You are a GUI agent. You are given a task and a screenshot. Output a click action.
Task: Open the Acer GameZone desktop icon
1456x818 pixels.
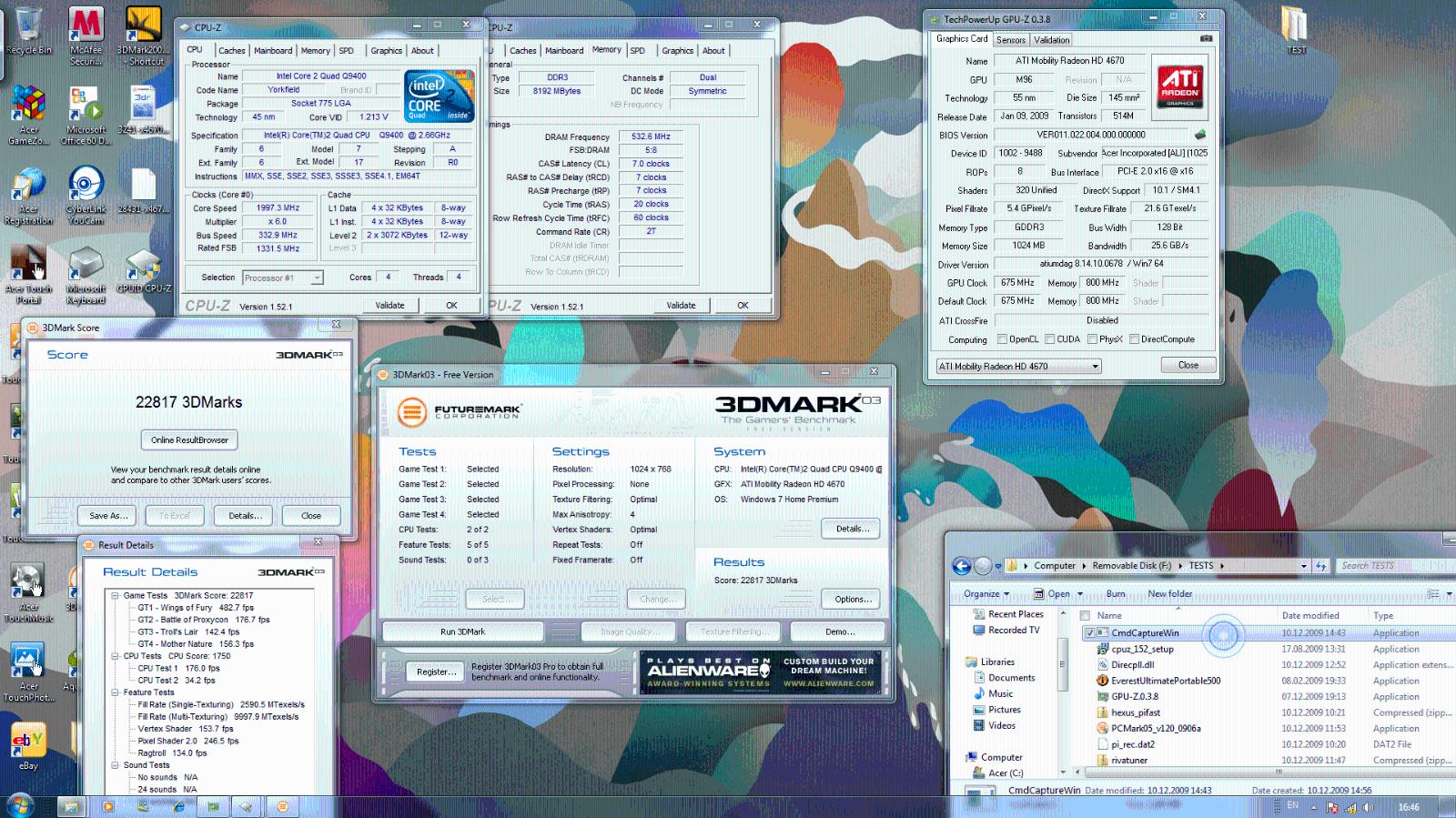pos(28,116)
